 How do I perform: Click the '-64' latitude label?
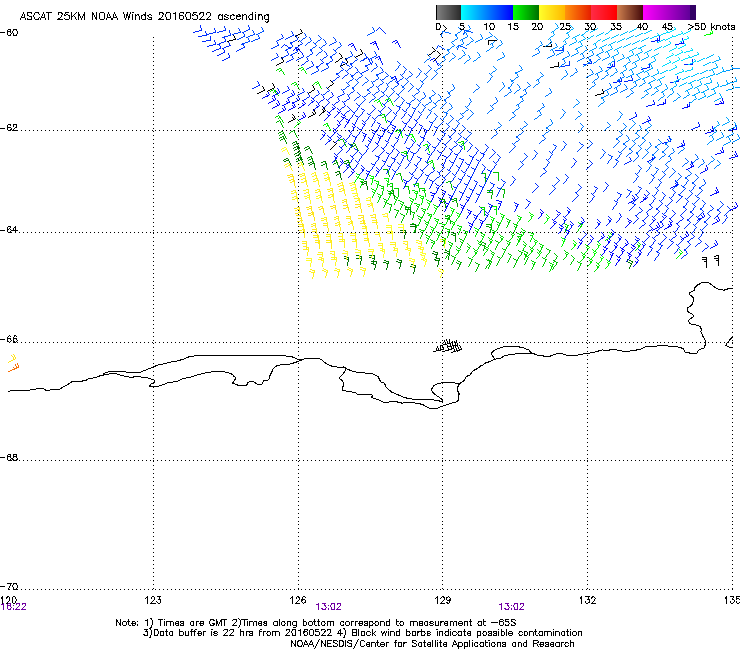9,230
